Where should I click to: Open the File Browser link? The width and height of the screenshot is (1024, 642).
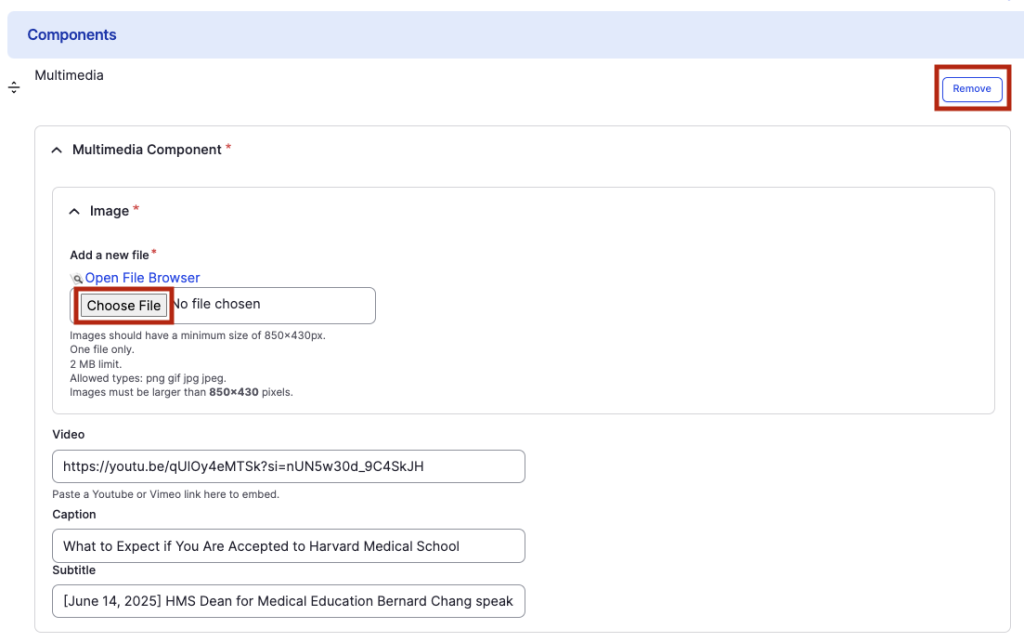point(142,278)
